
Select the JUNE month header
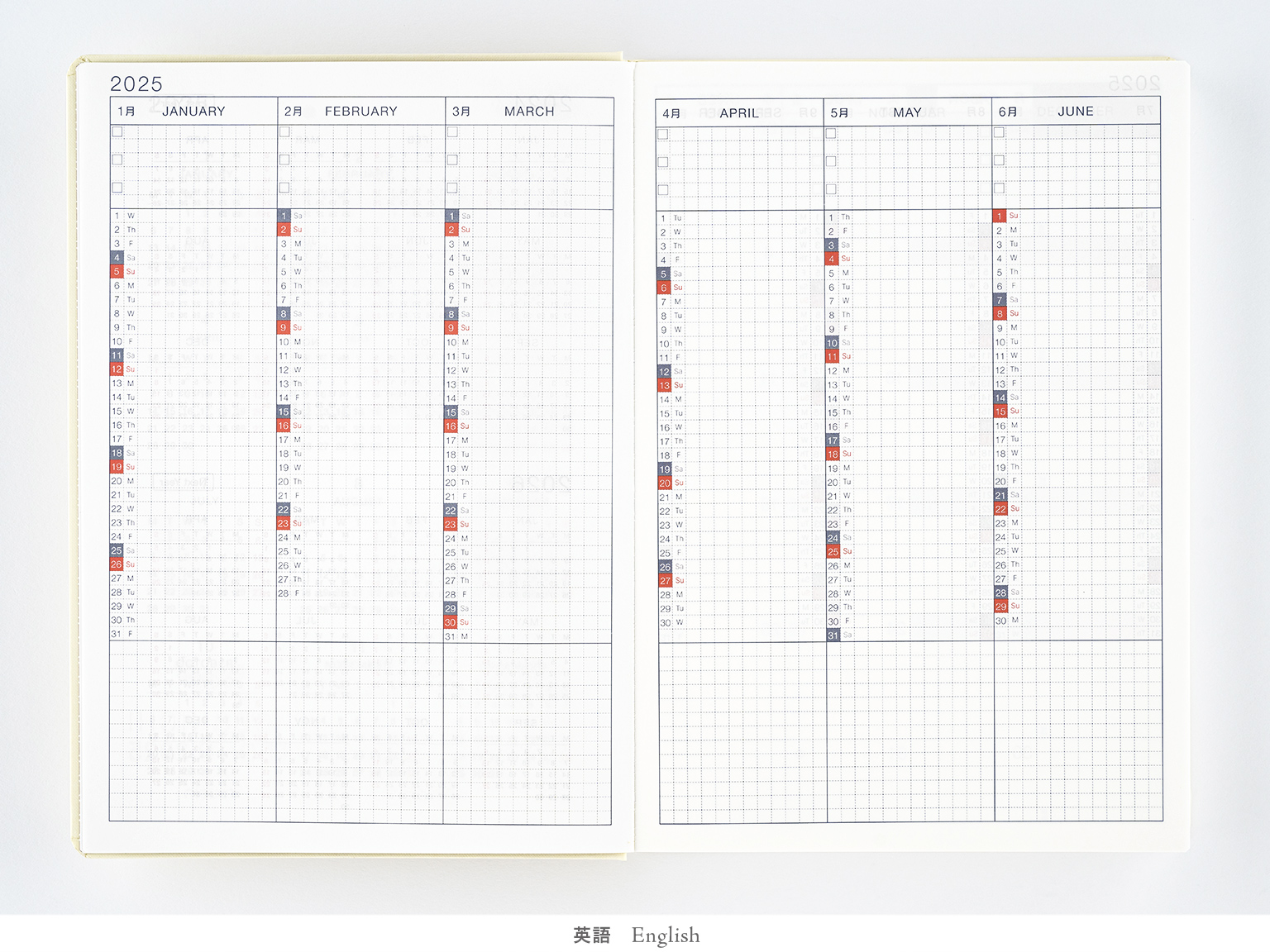click(1075, 112)
